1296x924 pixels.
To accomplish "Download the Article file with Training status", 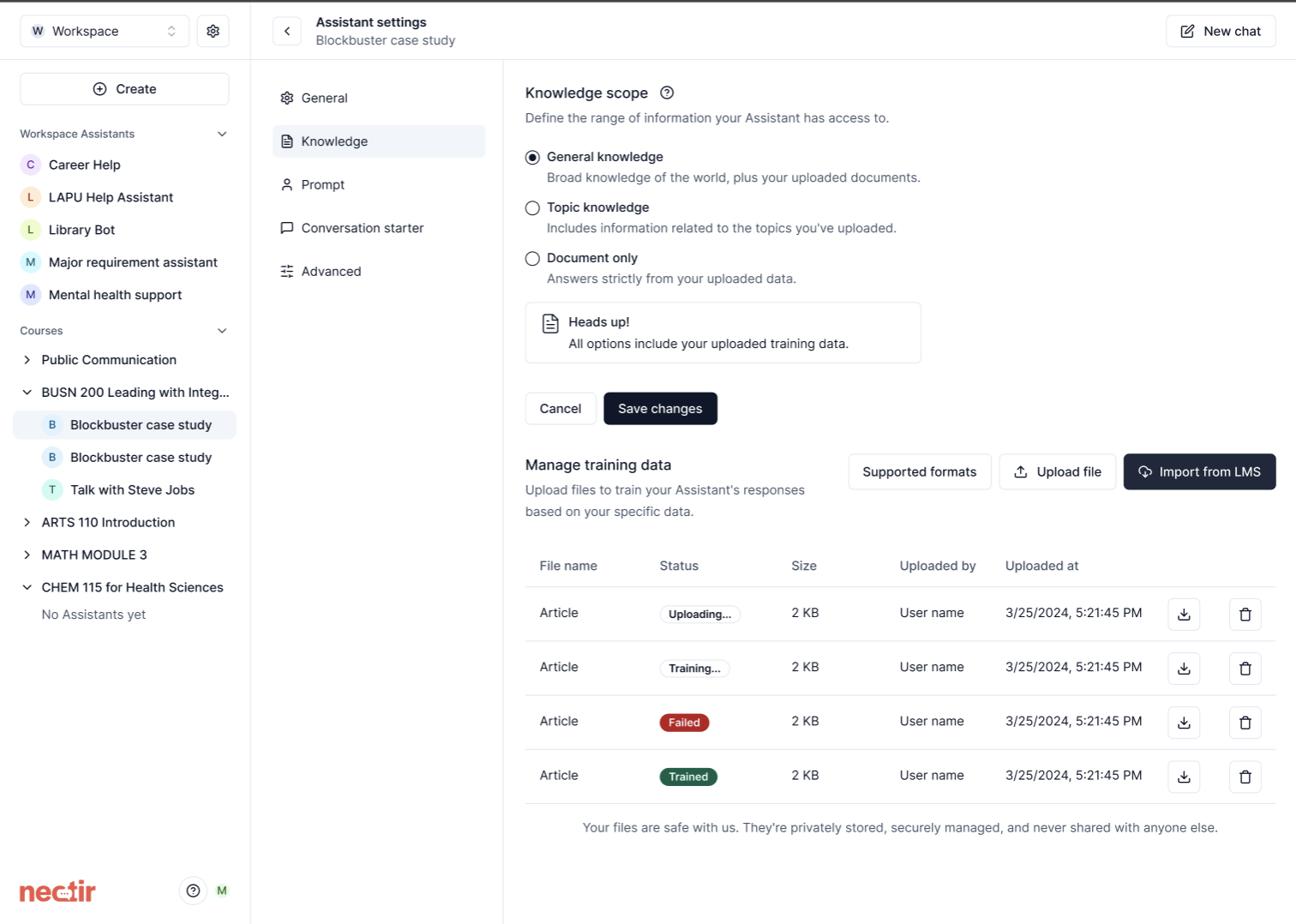I will tap(1184, 669).
